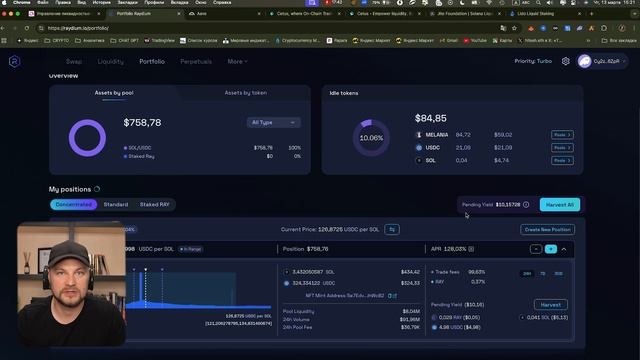Switch to Assets by token tab
This screenshot has height=360, width=640.
tap(246, 93)
